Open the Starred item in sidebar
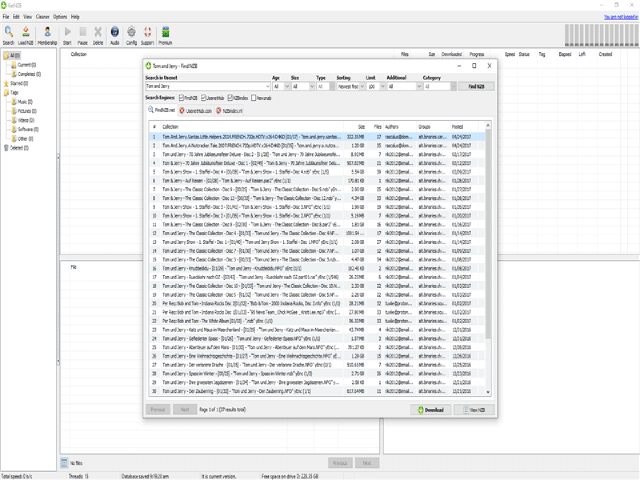The image size is (640, 480). (16, 83)
